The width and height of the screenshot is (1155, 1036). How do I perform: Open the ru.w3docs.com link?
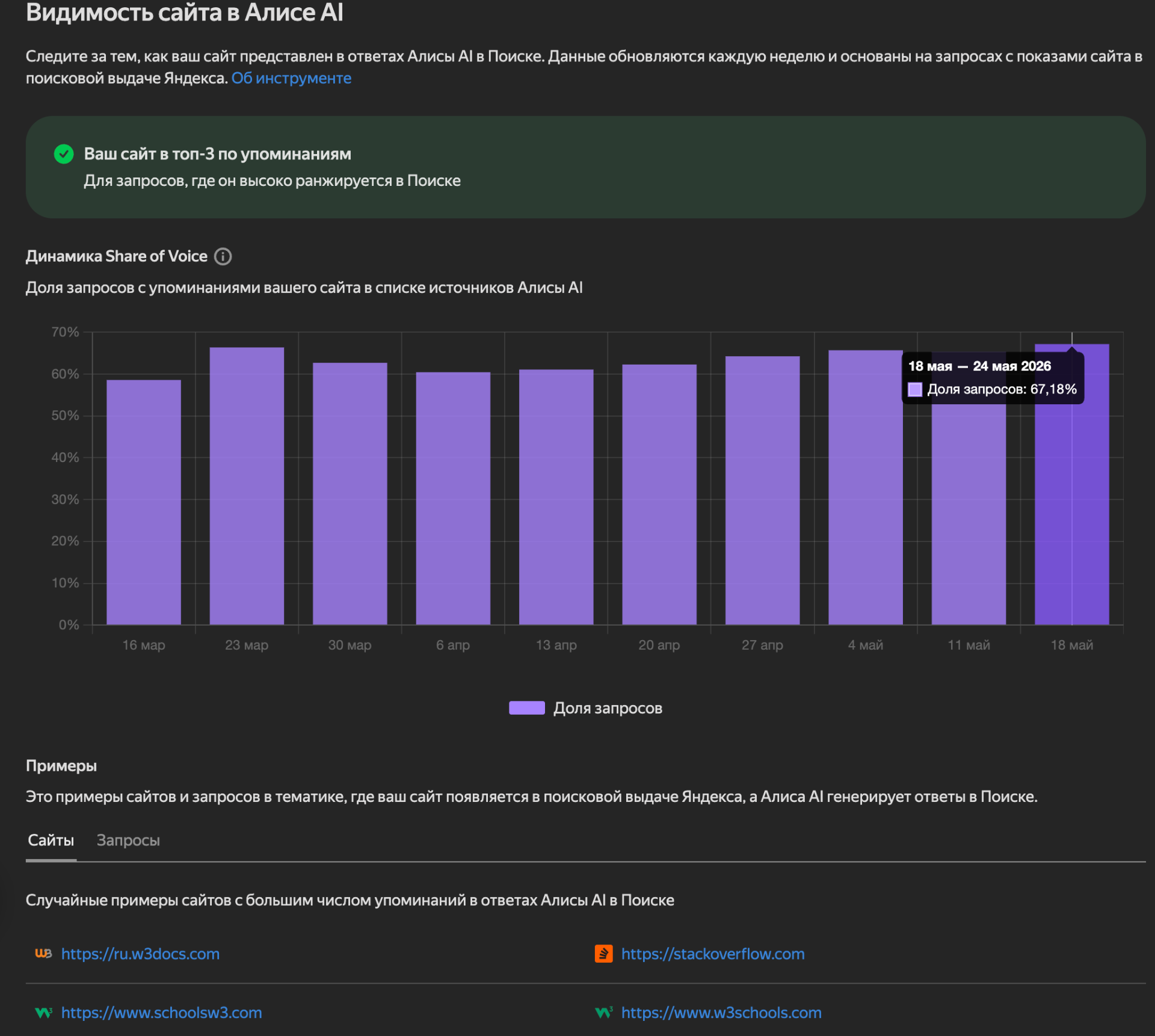tap(140, 954)
